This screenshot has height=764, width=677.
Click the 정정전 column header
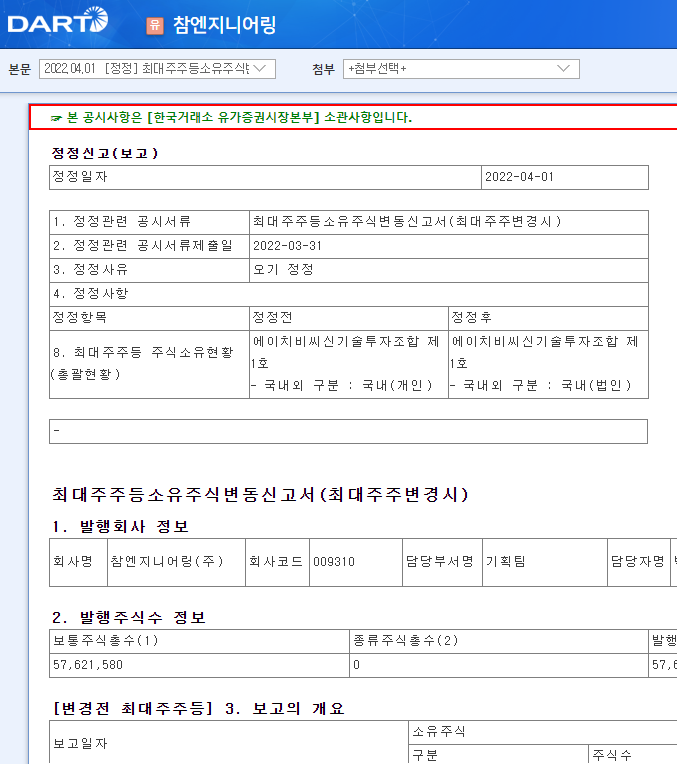coord(348,318)
